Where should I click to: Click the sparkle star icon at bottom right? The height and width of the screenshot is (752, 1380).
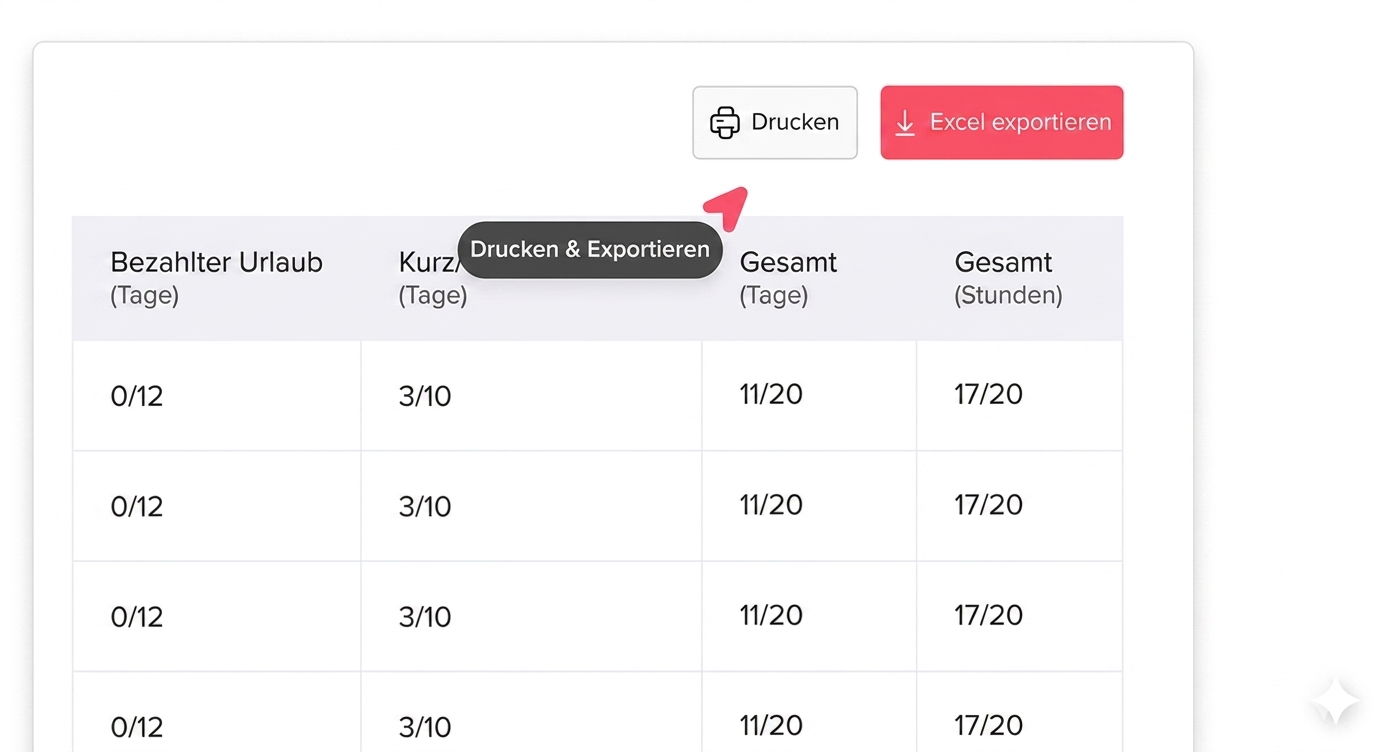tap(1337, 701)
